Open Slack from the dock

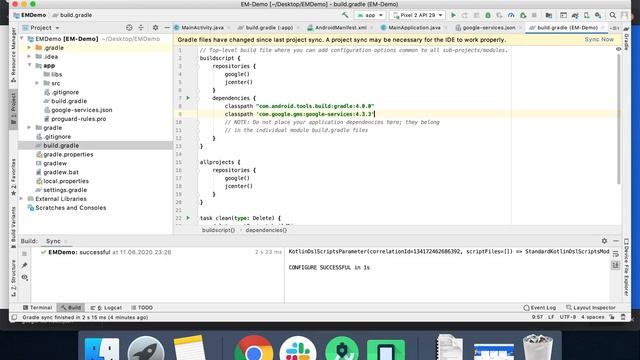coord(298,348)
